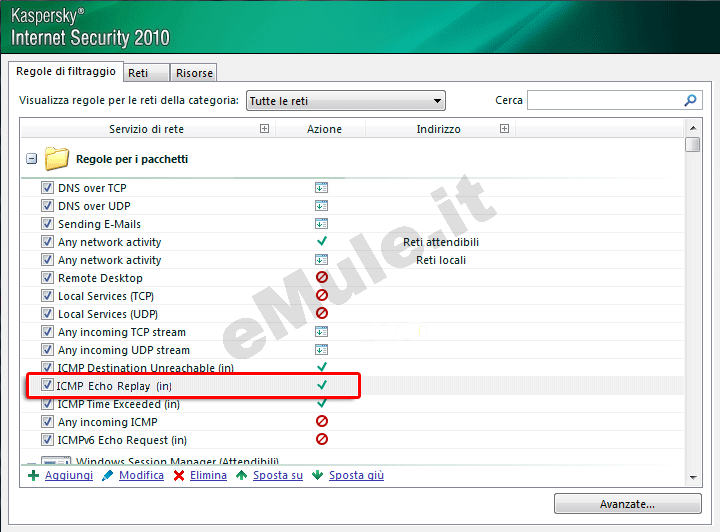The image size is (720, 532).
Task: Click block icon for Any incoming ICMP
Action: click(x=322, y=421)
